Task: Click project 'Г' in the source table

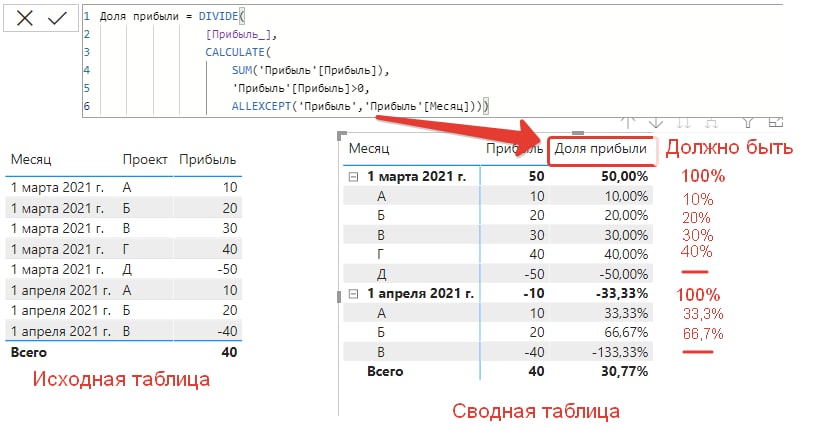Action: click(126, 249)
